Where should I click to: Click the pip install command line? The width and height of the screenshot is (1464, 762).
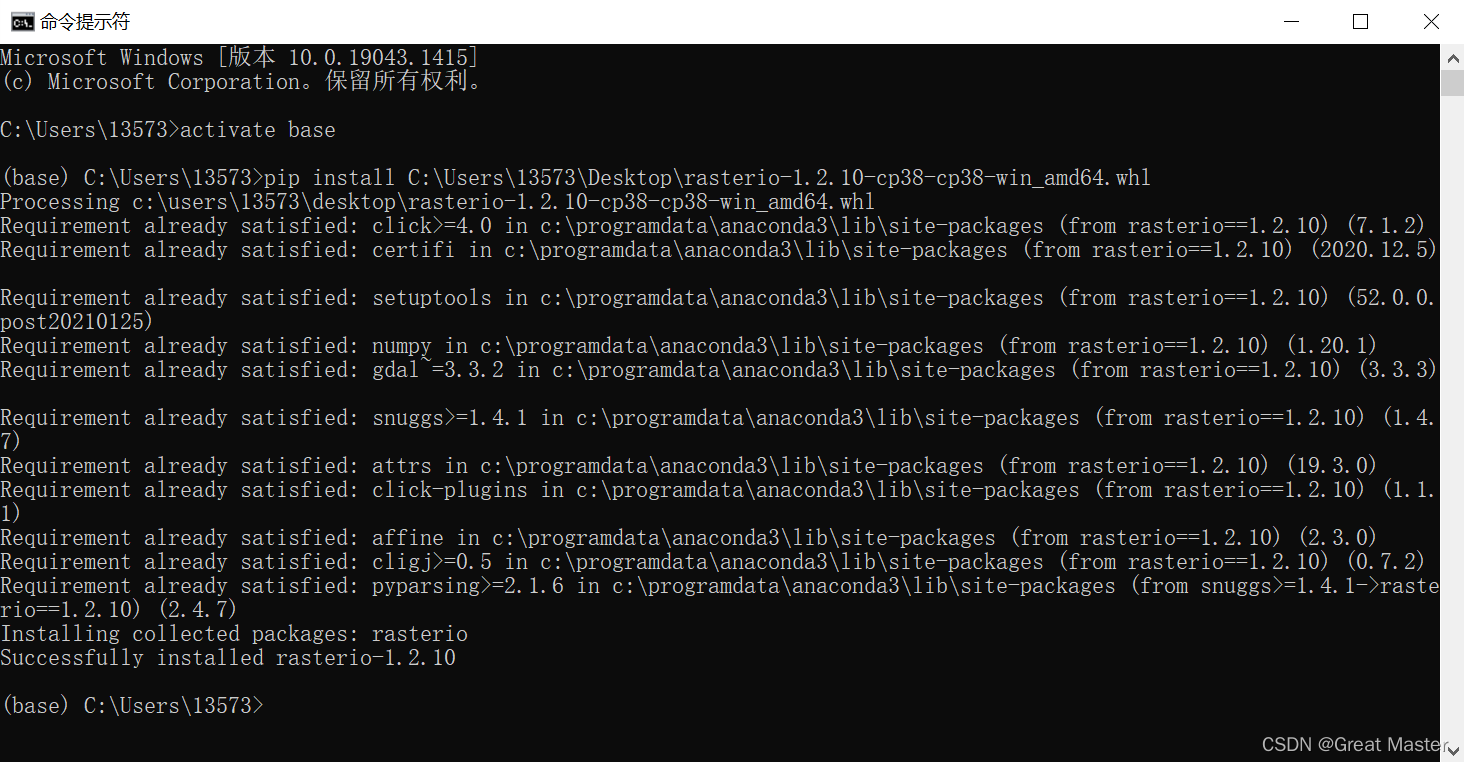click(570, 177)
